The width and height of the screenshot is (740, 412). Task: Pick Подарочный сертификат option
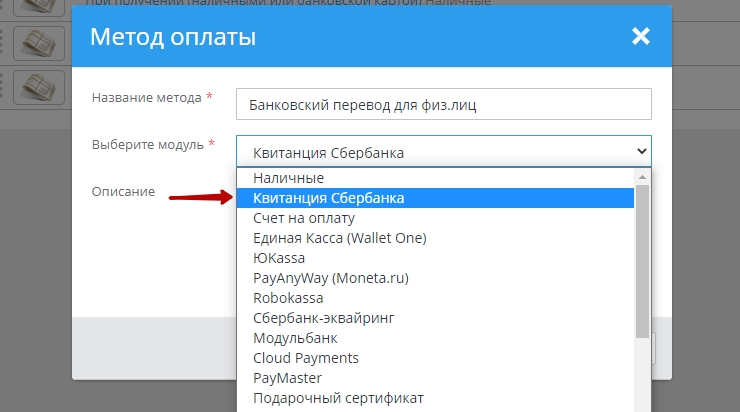[x=338, y=398]
